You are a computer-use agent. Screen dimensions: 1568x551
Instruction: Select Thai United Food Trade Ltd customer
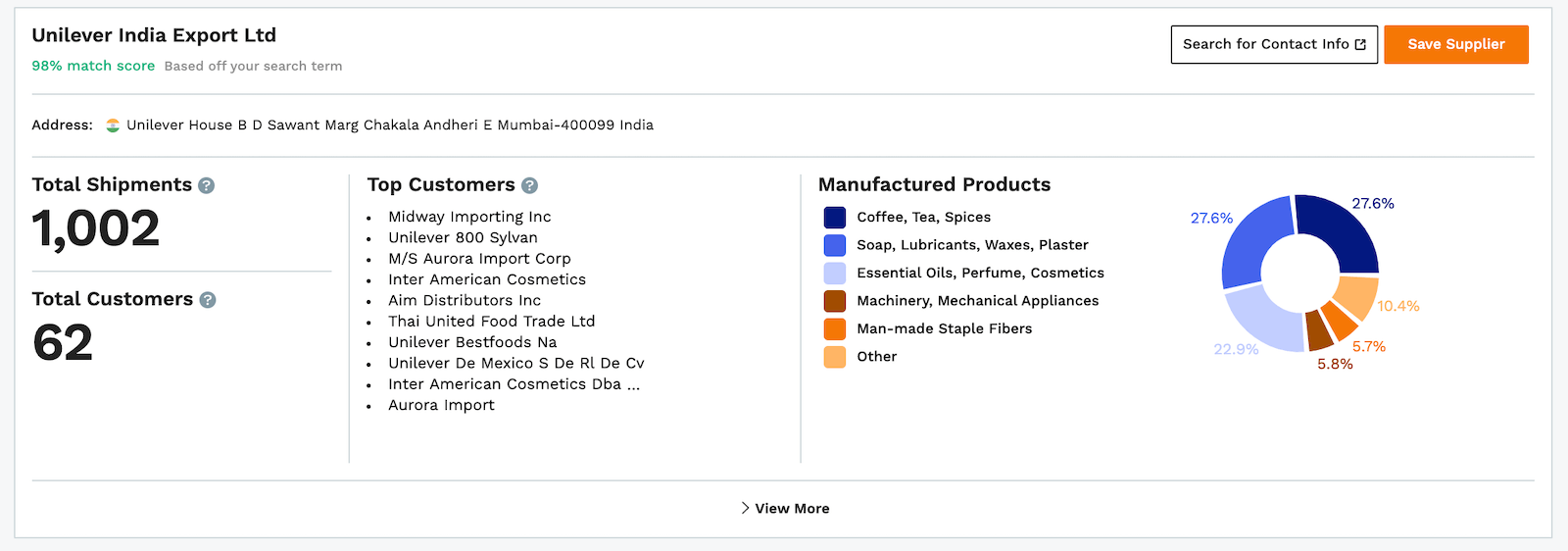[x=492, y=322]
